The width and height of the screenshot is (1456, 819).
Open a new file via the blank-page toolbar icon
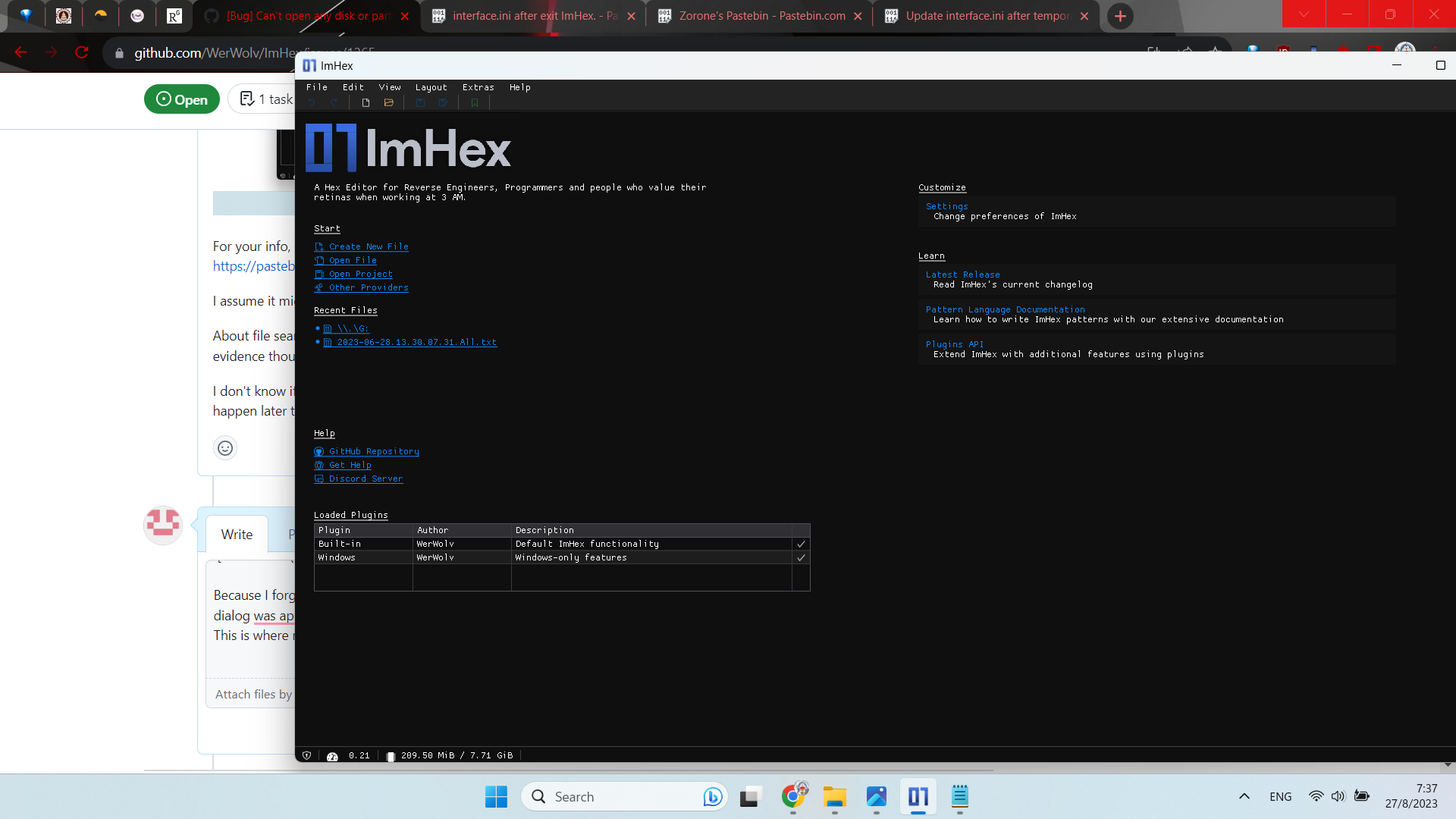(x=366, y=102)
